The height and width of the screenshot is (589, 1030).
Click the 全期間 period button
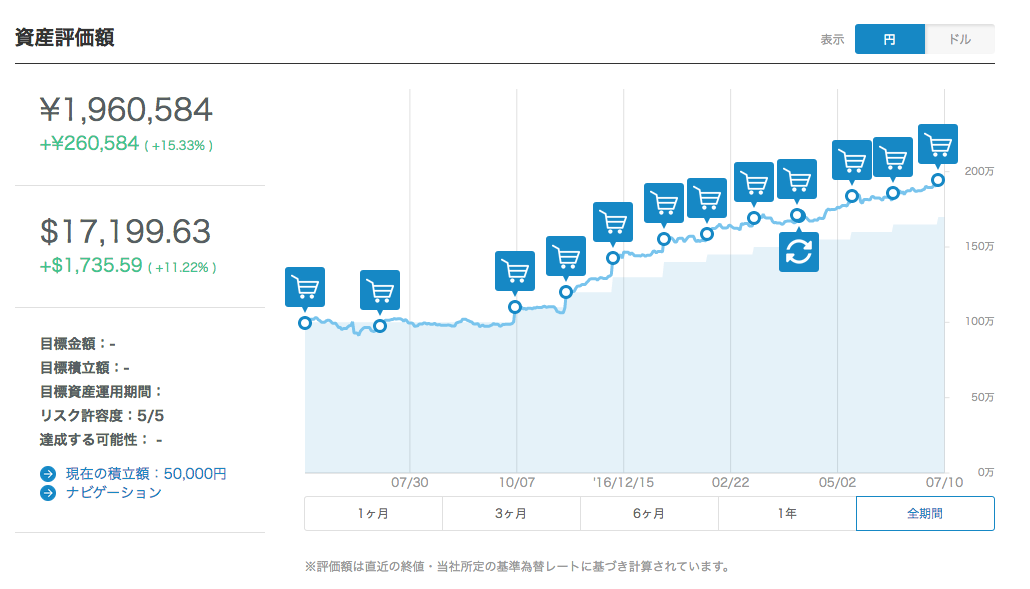point(925,513)
